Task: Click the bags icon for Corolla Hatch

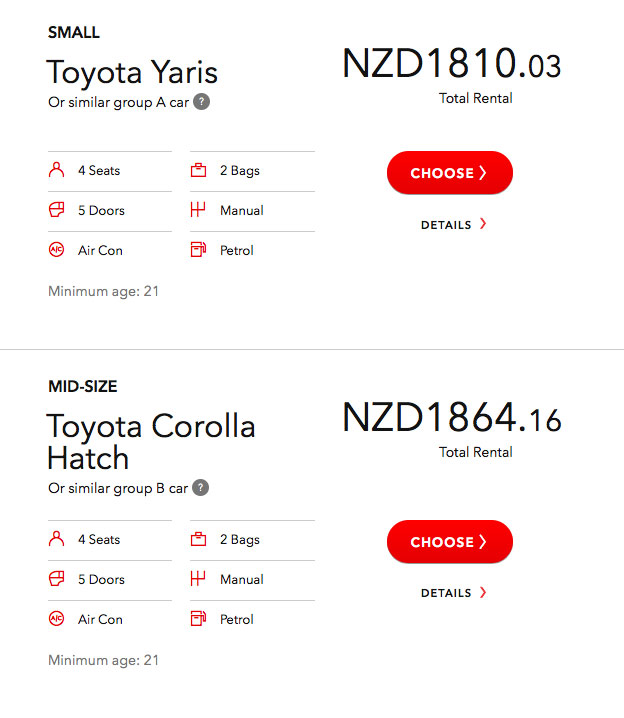Action: click(x=198, y=539)
